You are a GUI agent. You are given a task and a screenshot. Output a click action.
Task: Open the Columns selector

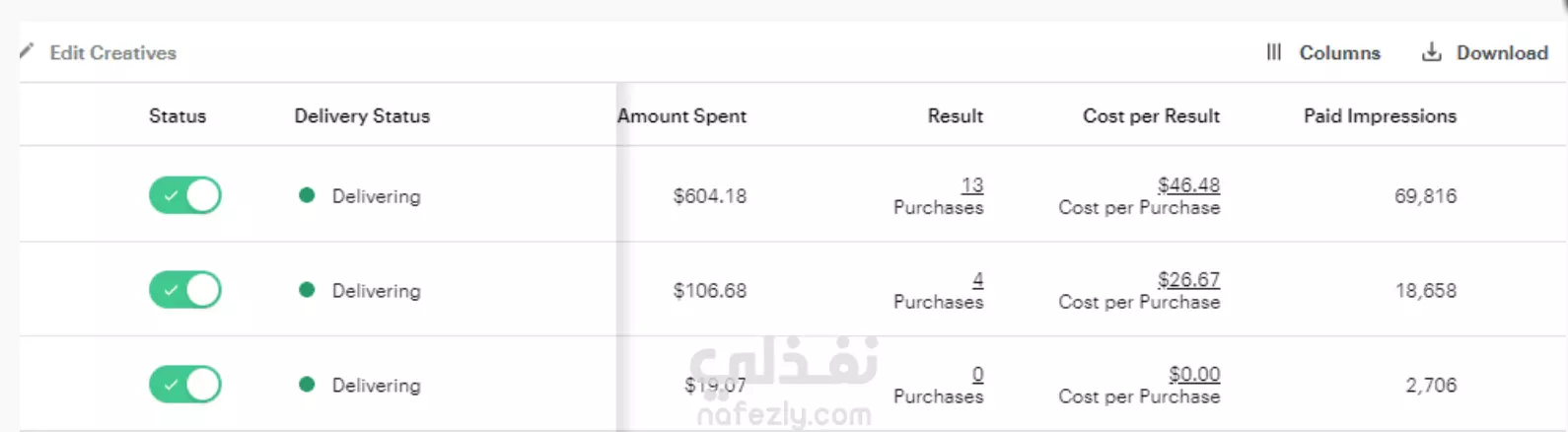(1323, 52)
